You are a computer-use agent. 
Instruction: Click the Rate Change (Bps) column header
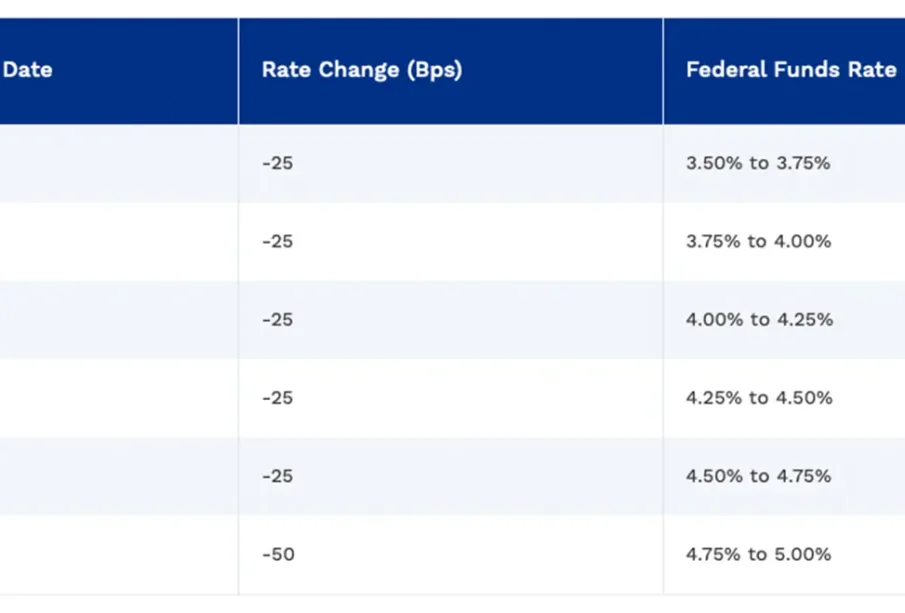[361, 70]
